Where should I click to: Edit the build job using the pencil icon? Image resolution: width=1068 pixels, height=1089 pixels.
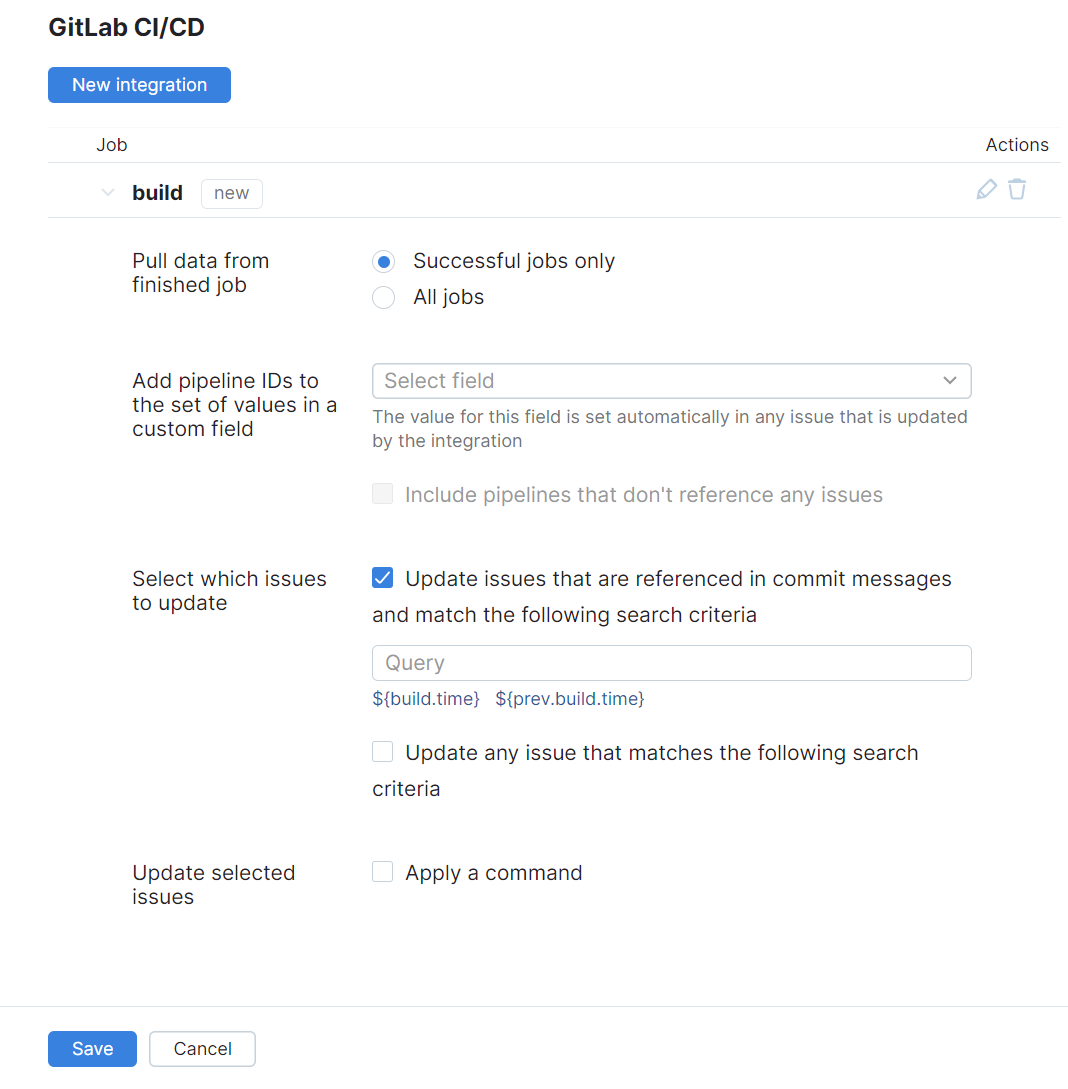987,189
